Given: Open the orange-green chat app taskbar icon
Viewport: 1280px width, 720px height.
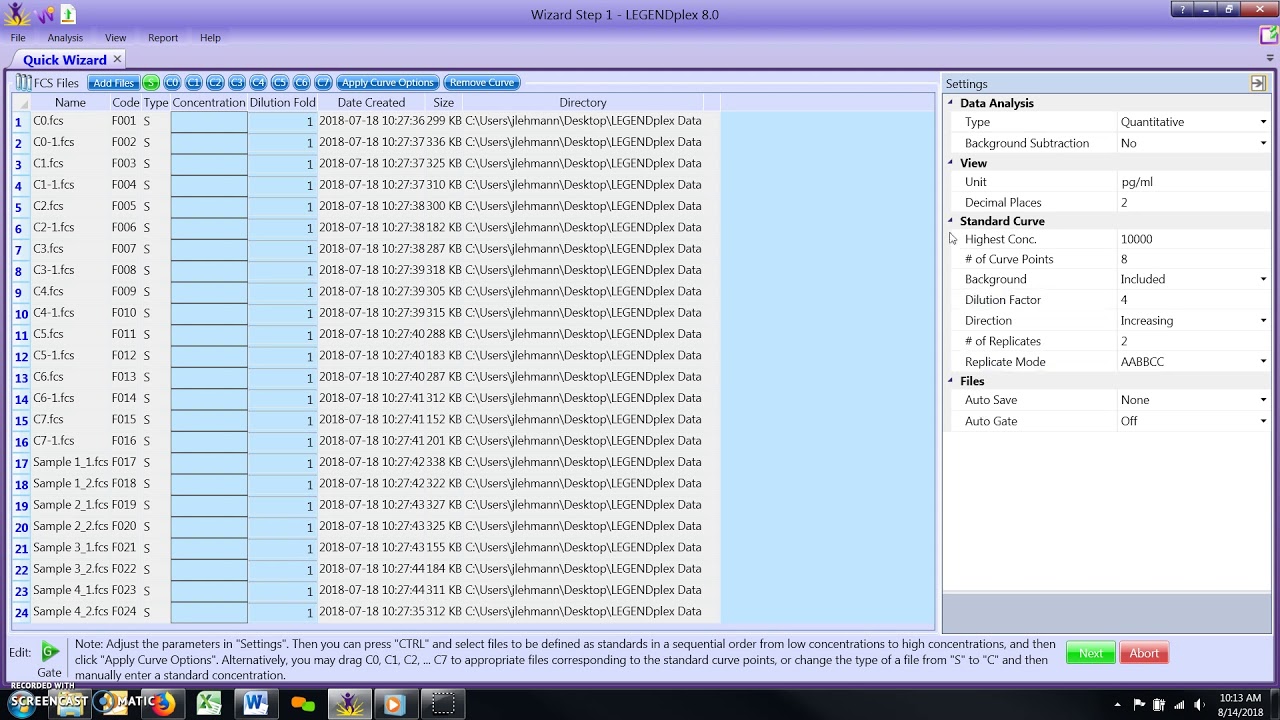Looking at the screenshot, I should click(x=303, y=704).
